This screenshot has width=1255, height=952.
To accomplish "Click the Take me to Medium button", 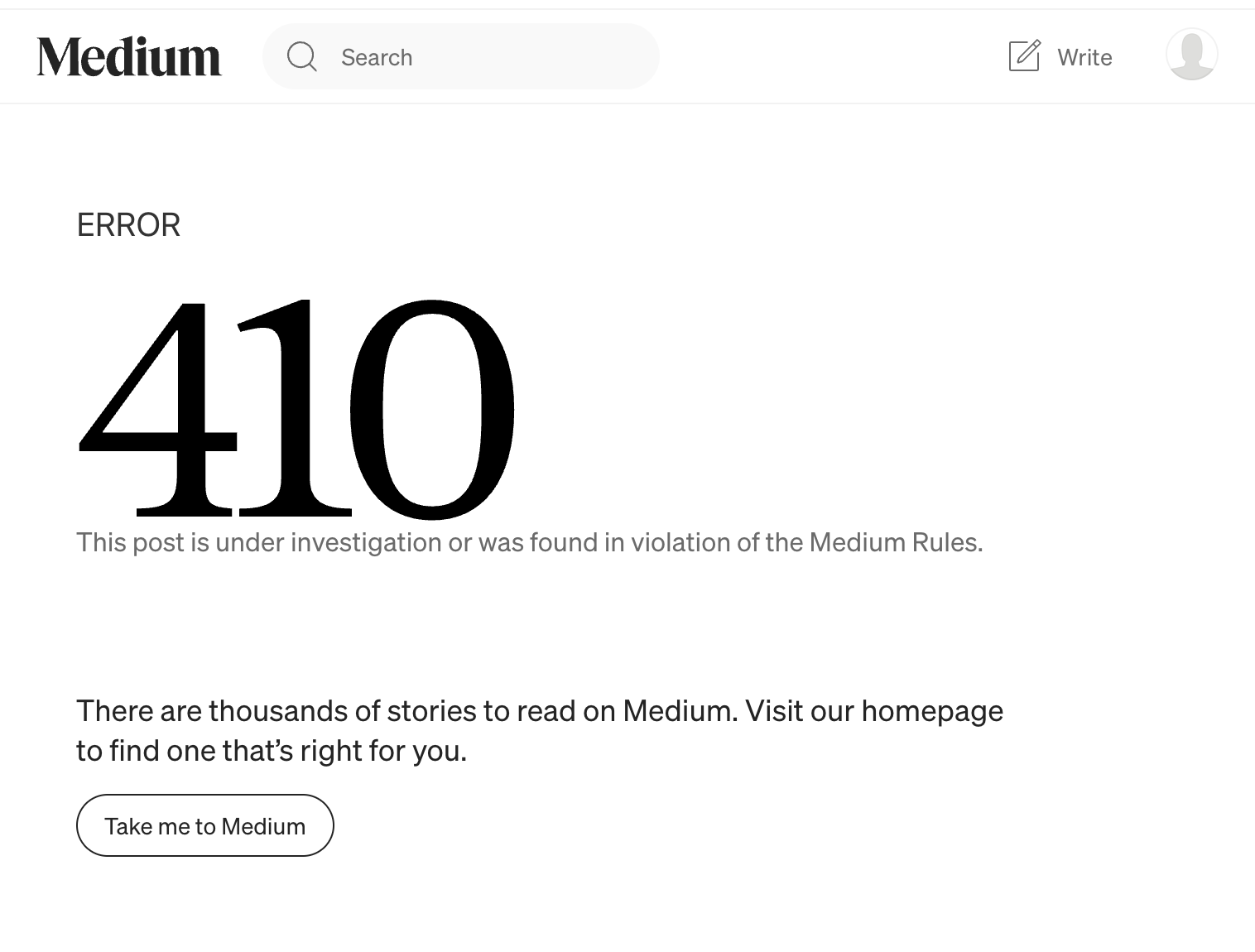I will pyautogui.click(x=204, y=825).
